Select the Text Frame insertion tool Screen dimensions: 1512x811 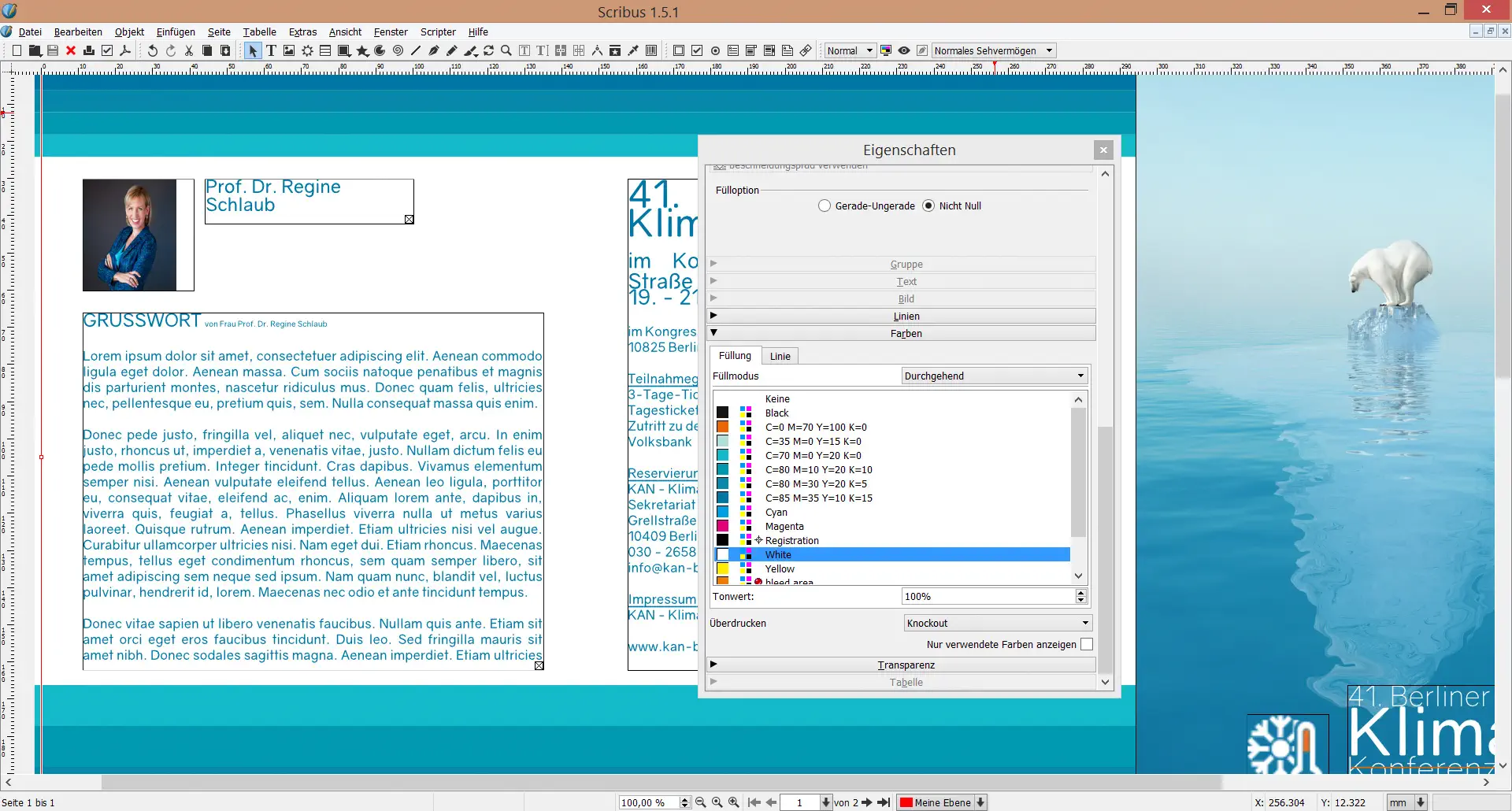point(271,50)
